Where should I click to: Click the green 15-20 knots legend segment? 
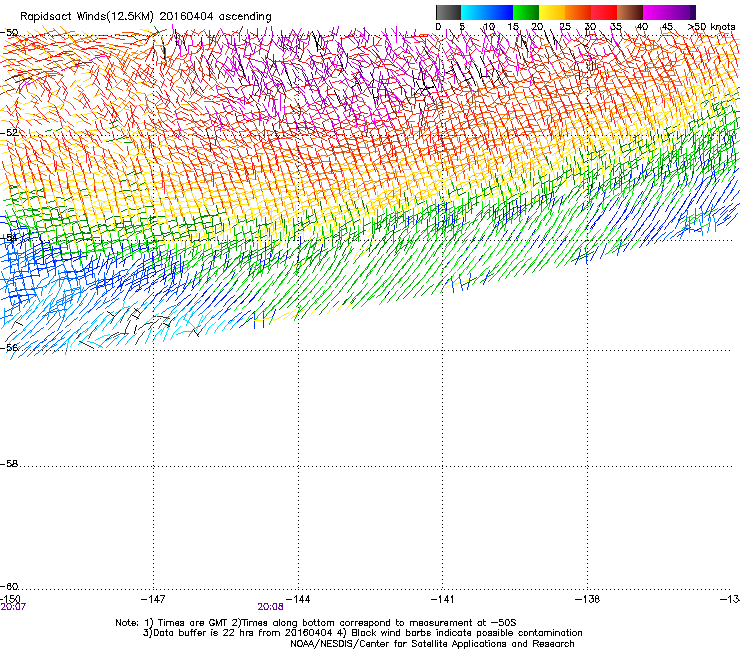click(x=526, y=12)
